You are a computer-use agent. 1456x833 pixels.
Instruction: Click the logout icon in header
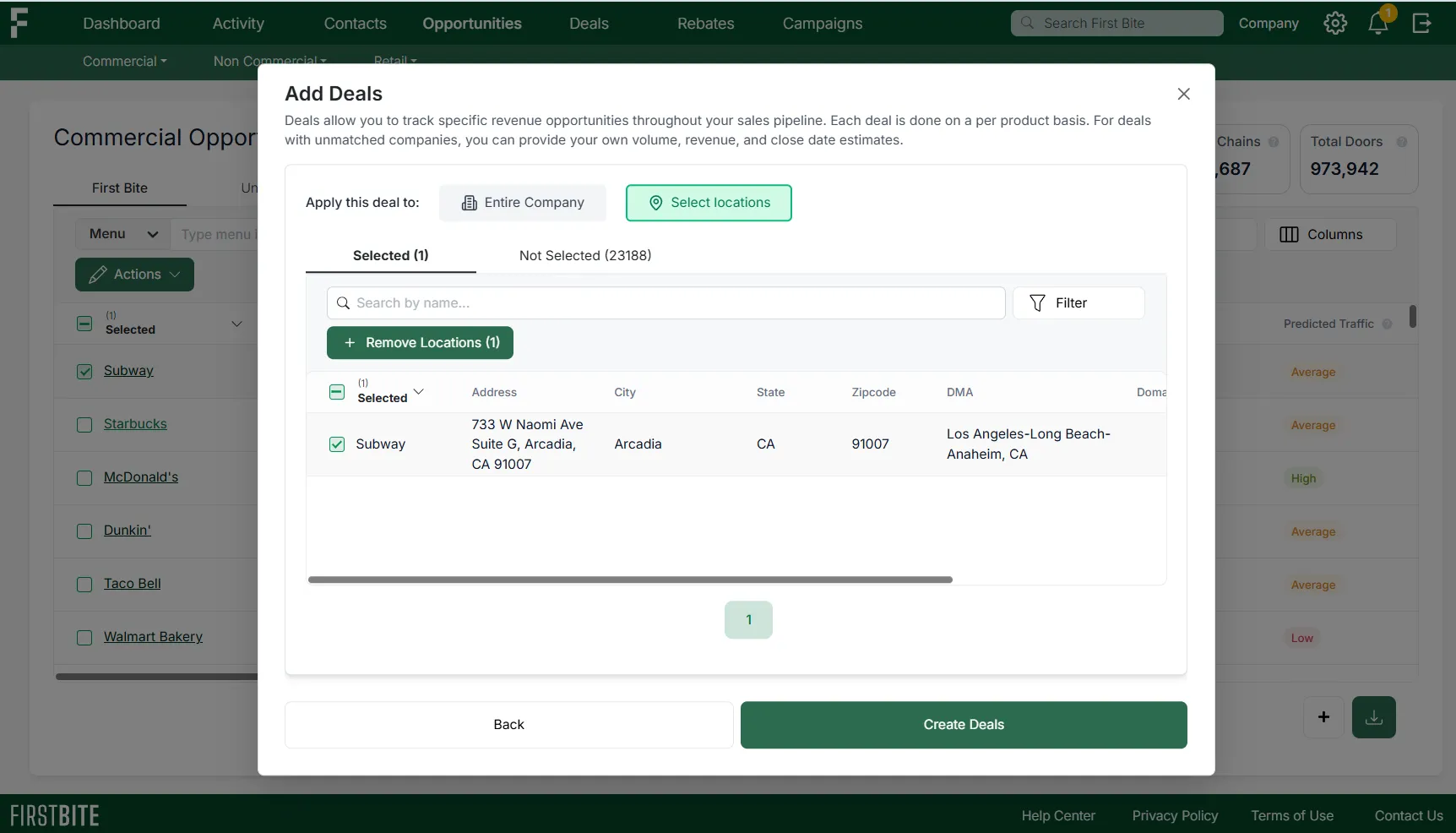click(1422, 23)
